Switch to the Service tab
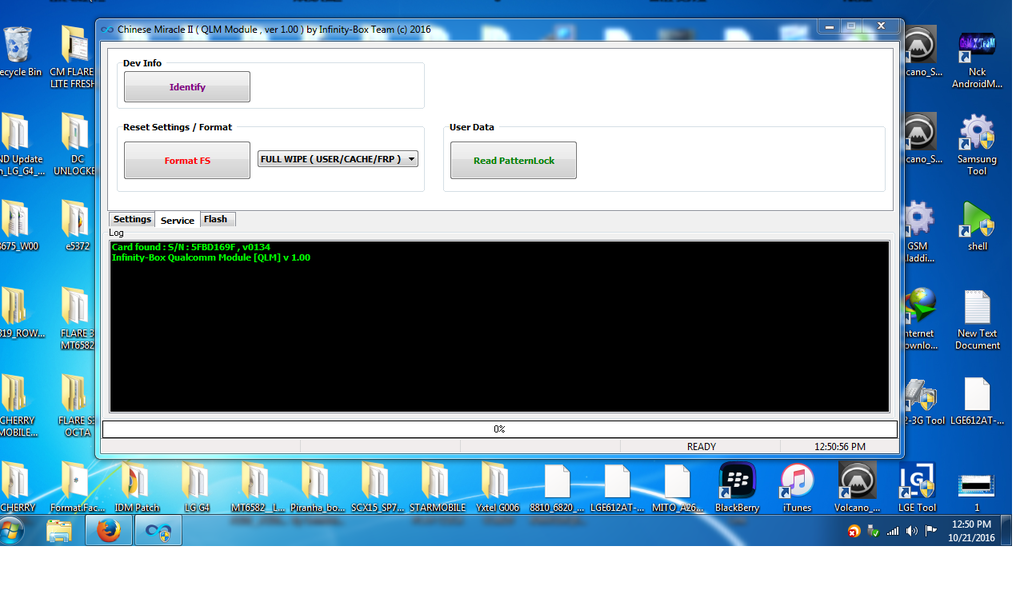The image size is (1024, 614). [177, 220]
